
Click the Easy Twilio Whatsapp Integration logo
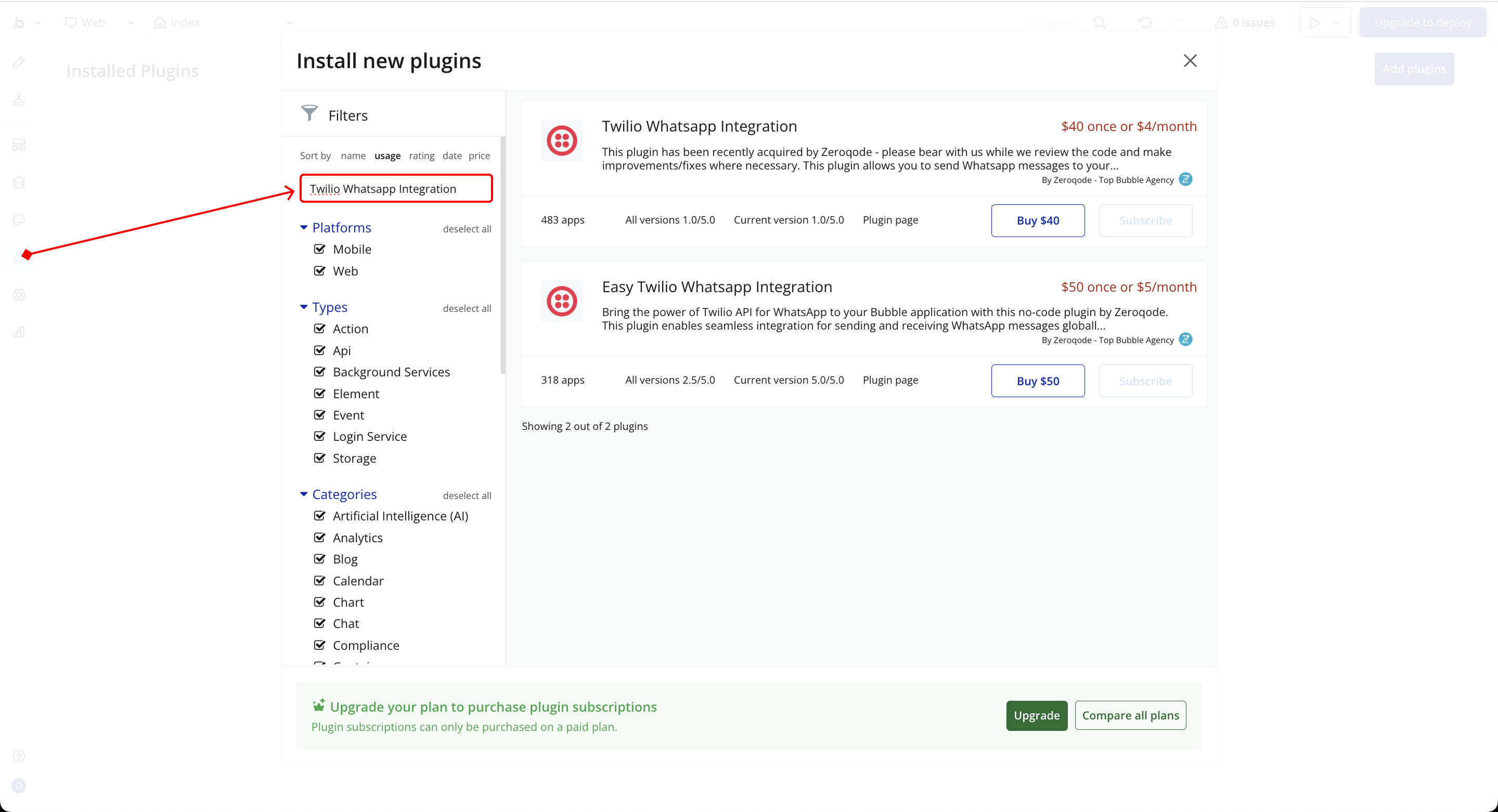561,301
